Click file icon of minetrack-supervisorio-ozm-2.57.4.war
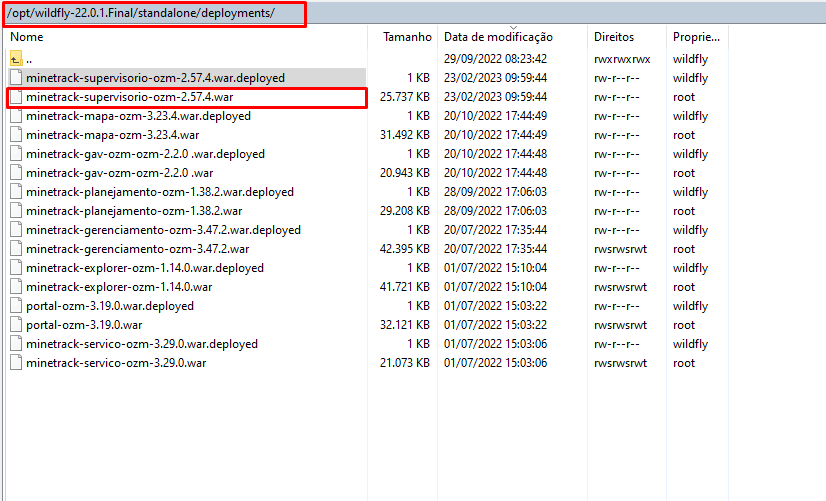 click(16, 97)
